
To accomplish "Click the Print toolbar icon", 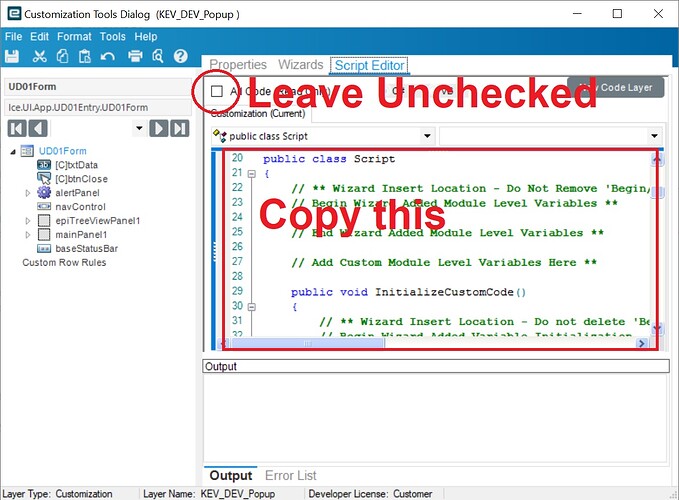I will coord(135,56).
